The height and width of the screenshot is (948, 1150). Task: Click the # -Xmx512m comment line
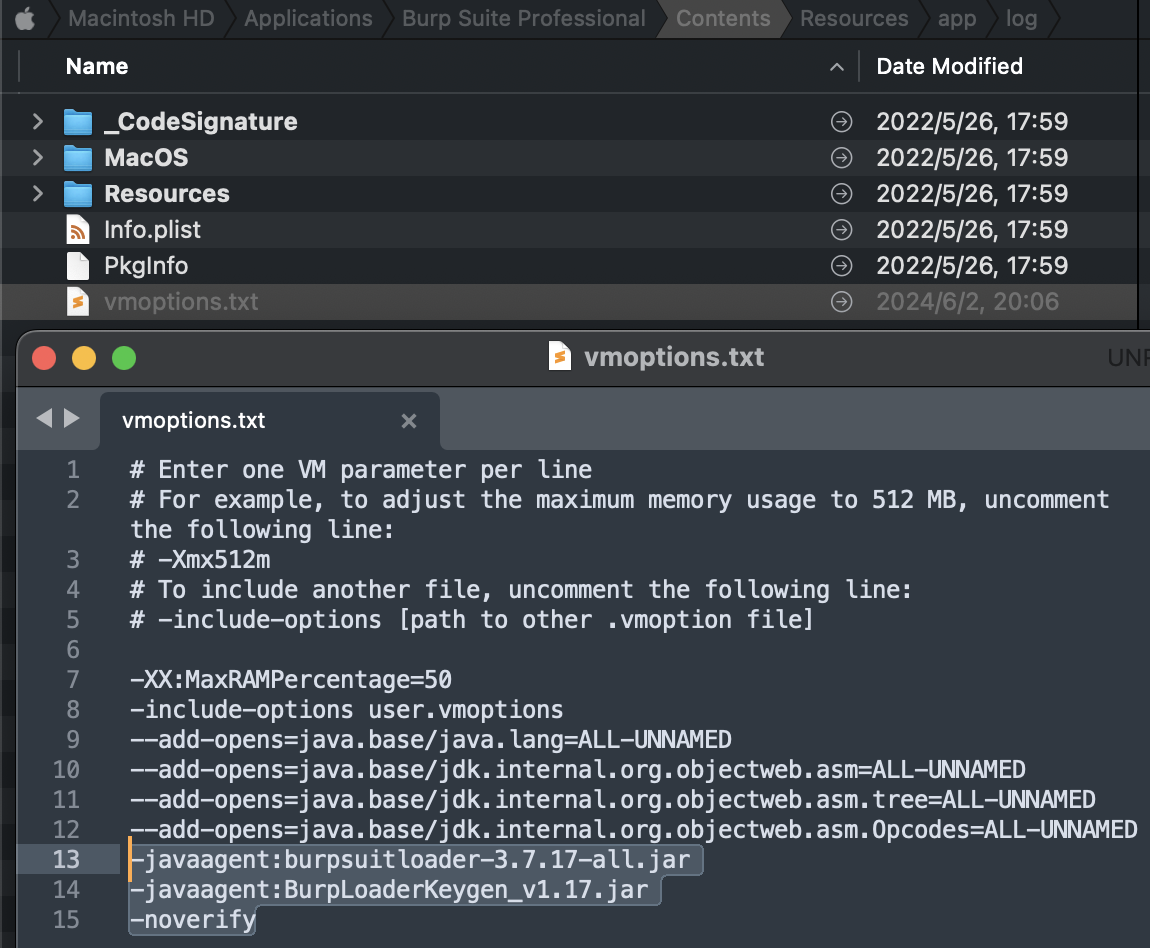tap(200, 560)
